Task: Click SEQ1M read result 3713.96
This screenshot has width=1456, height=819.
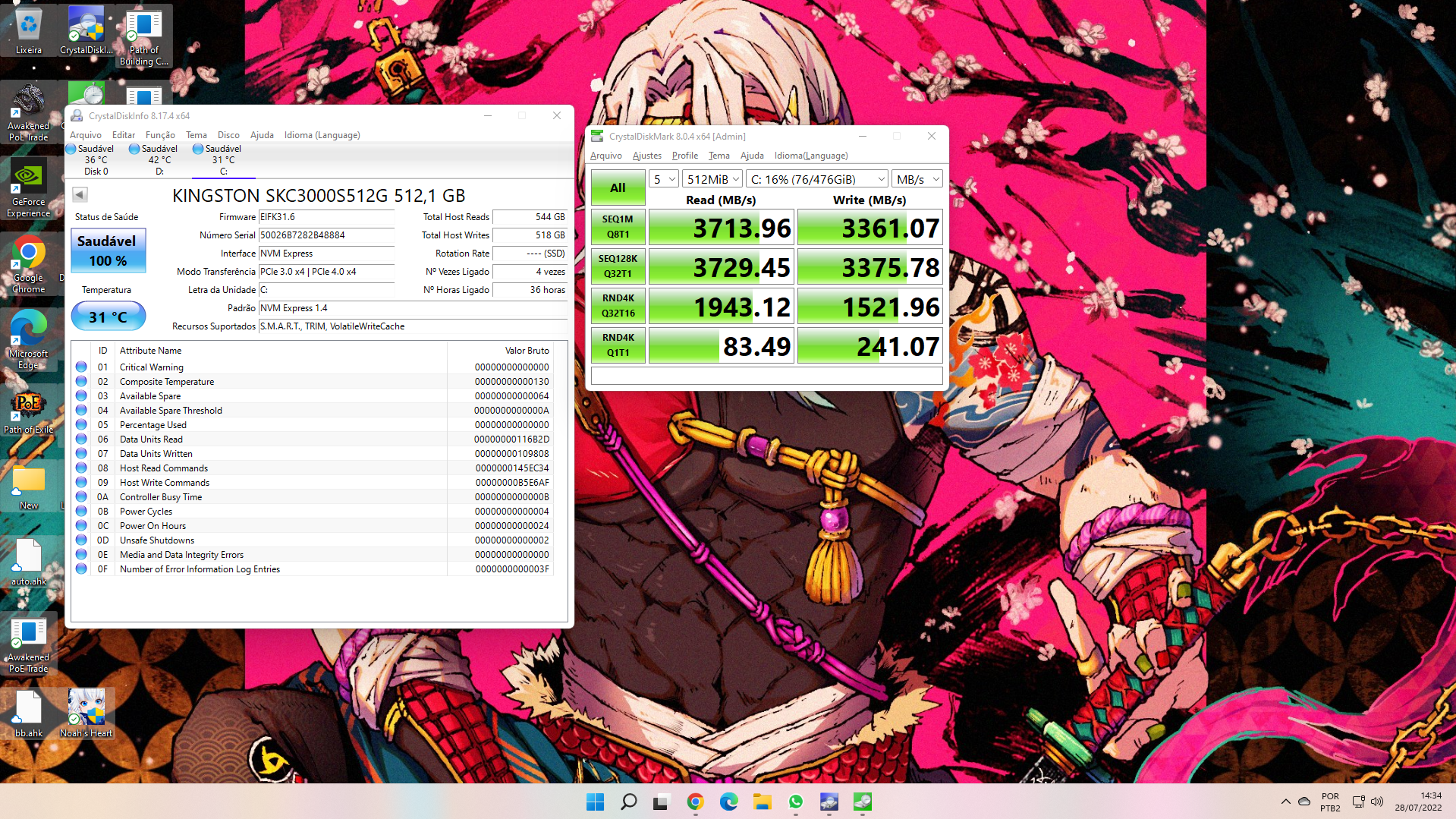Action: [721, 227]
